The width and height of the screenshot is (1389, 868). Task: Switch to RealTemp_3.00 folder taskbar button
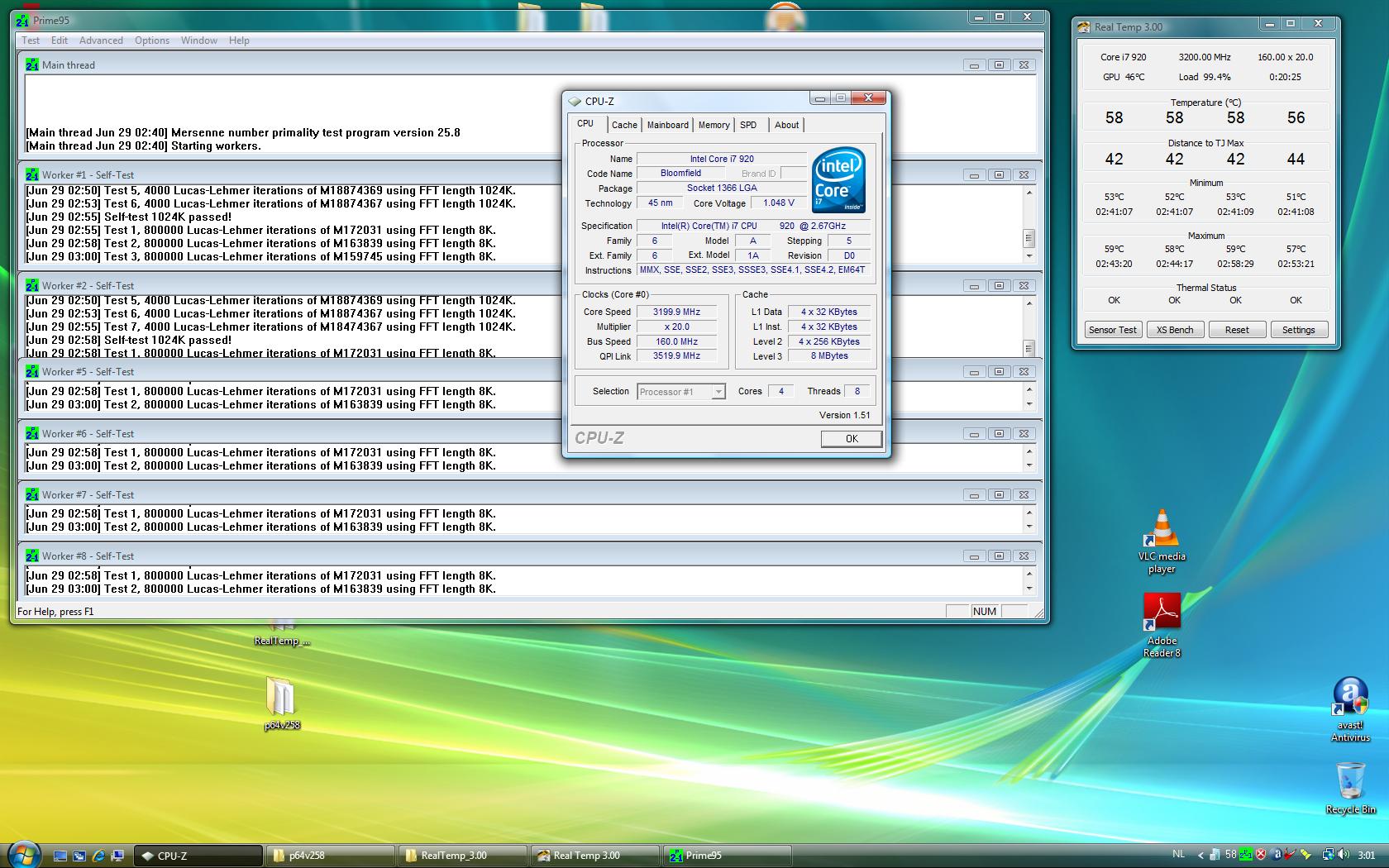point(463,856)
